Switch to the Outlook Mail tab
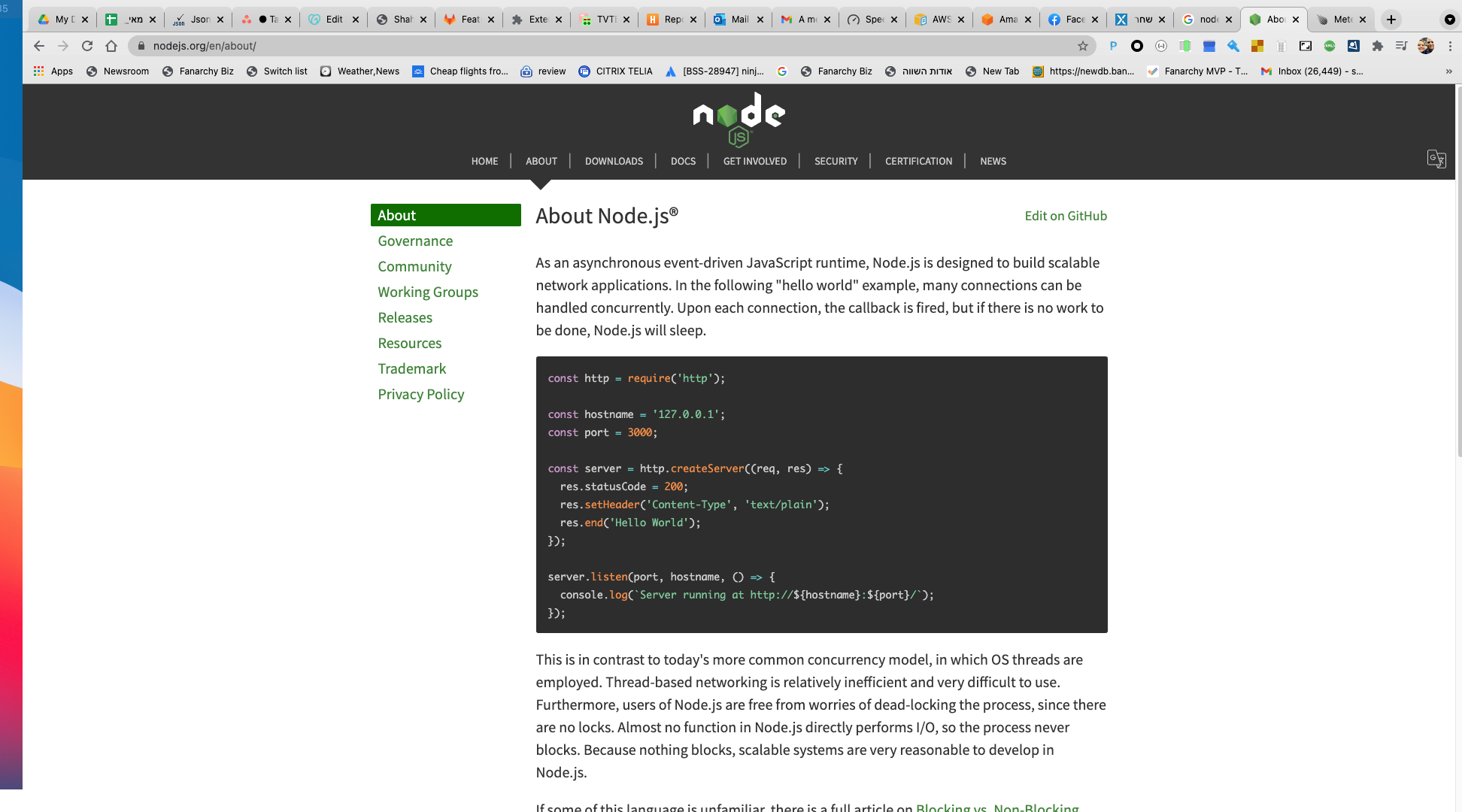The image size is (1462, 812). pyautogui.click(x=739, y=20)
